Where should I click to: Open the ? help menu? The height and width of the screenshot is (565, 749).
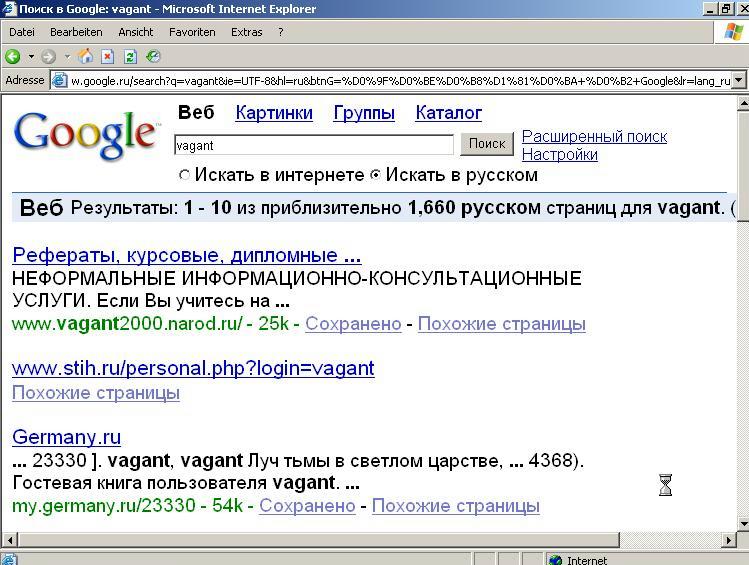[281, 32]
